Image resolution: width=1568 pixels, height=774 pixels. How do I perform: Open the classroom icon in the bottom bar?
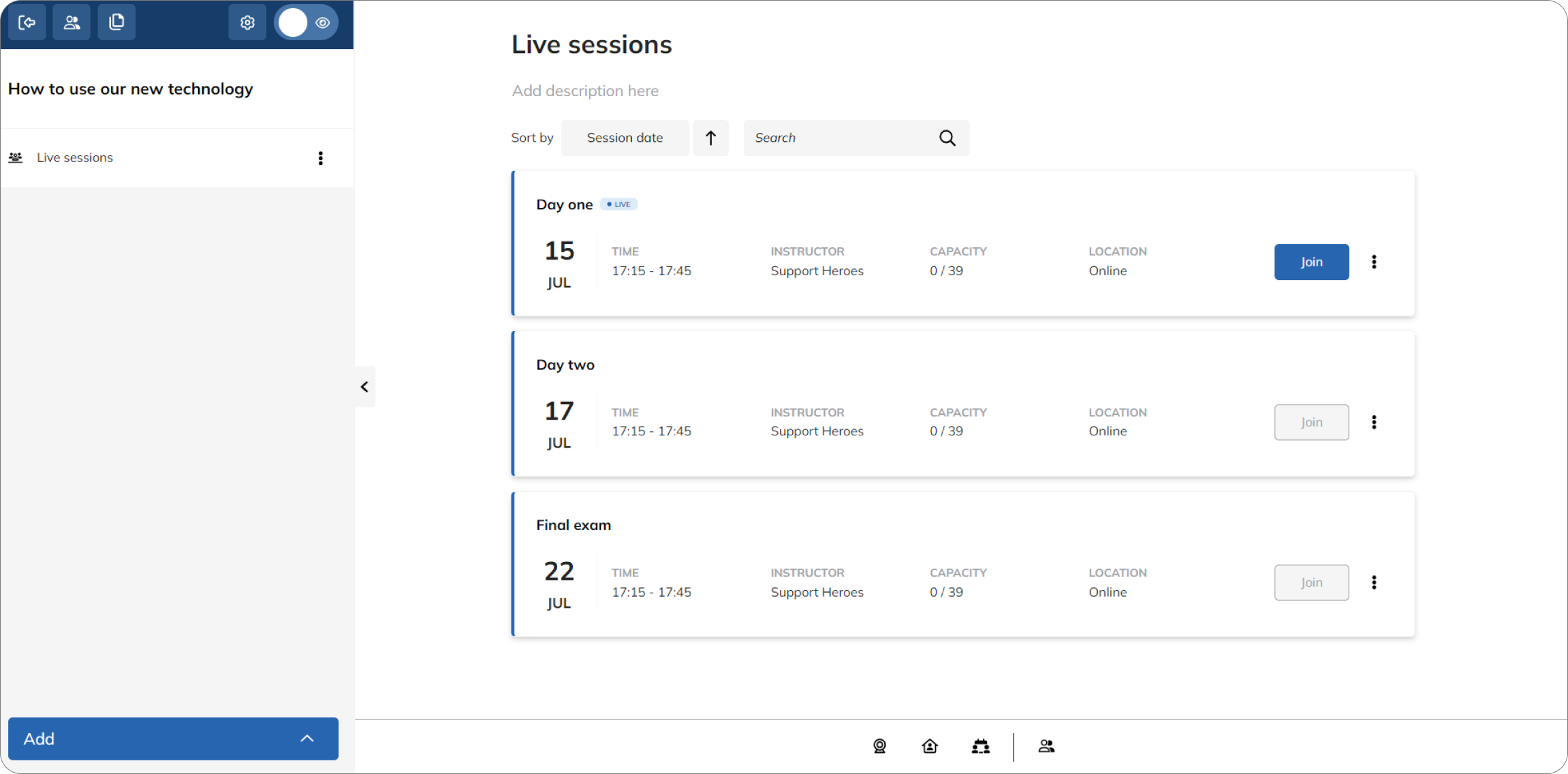click(981, 746)
